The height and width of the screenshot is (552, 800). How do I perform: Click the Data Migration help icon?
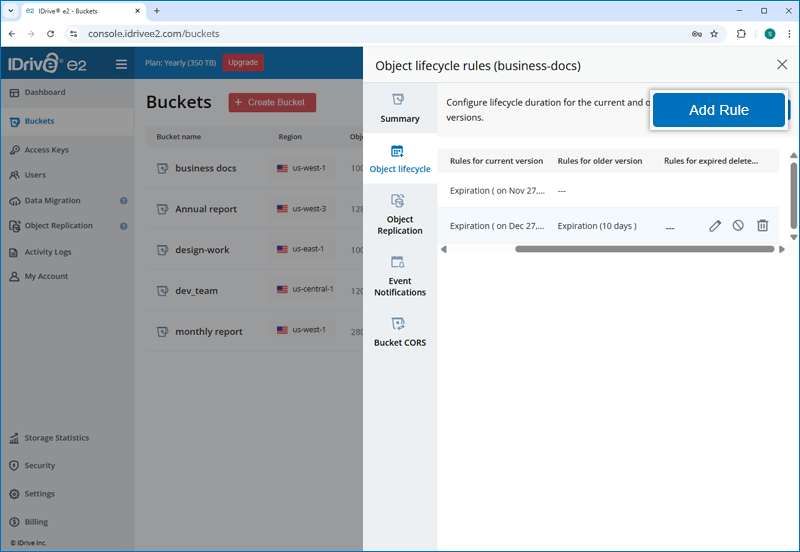[x=124, y=201]
